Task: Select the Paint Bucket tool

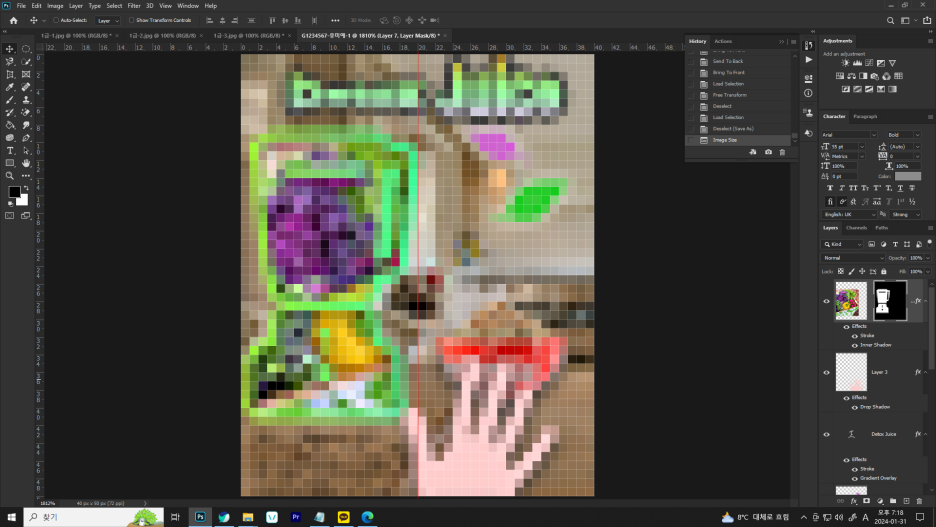Action: point(10,125)
